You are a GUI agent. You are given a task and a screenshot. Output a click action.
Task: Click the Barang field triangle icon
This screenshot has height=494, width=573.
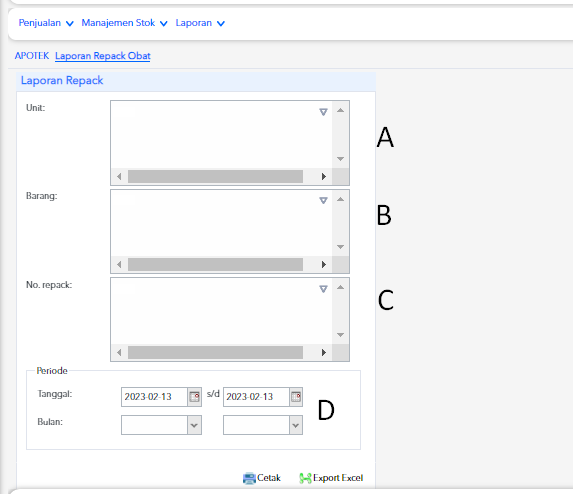coord(323,200)
